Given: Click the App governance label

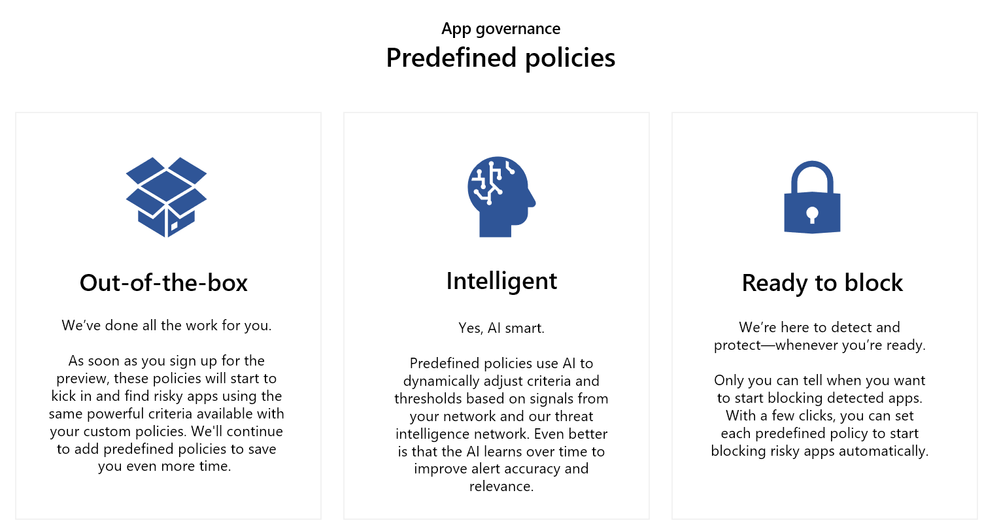Looking at the screenshot, I should pyautogui.click(x=501, y=29).
